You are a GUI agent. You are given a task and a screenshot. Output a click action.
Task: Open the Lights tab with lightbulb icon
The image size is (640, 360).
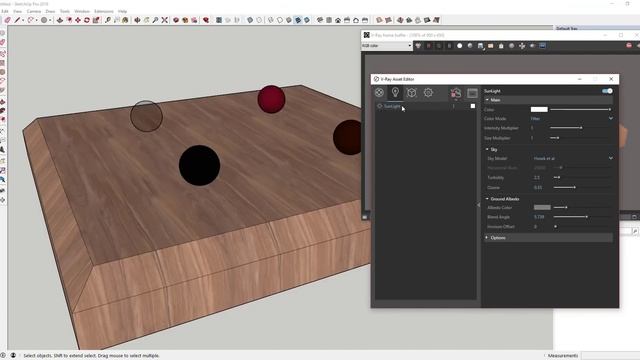coord(395,93)
